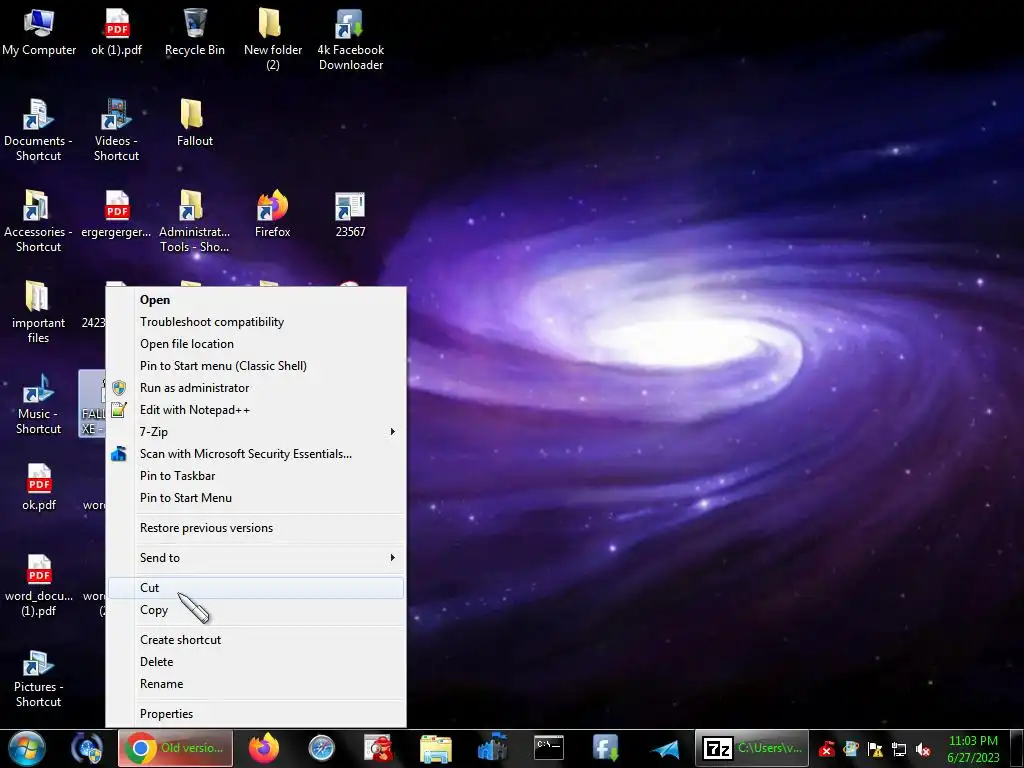Open Facebook downloader icon in taskbar
The width and height of the screenshot is (1024, 768).
pos(605,748)
